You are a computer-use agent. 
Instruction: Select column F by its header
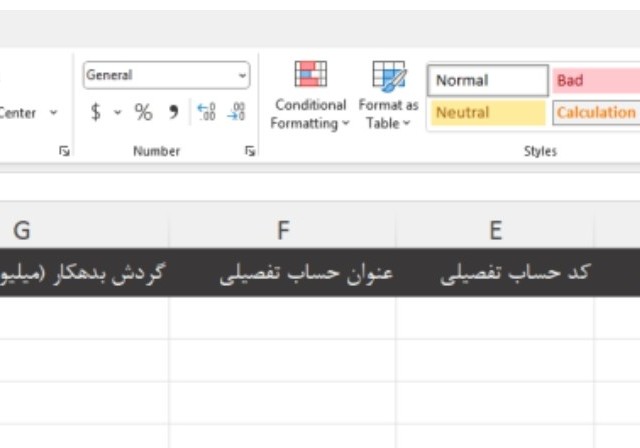click(x=283, y=231)
